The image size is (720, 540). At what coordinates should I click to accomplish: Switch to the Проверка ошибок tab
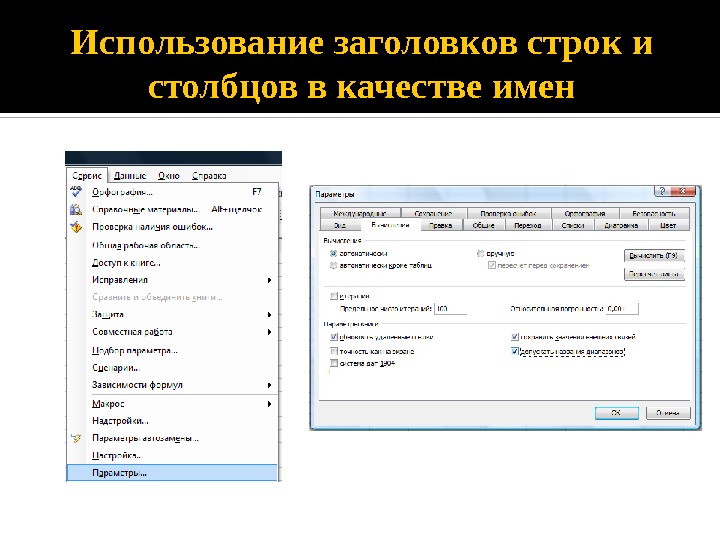(x=509, y=214)
